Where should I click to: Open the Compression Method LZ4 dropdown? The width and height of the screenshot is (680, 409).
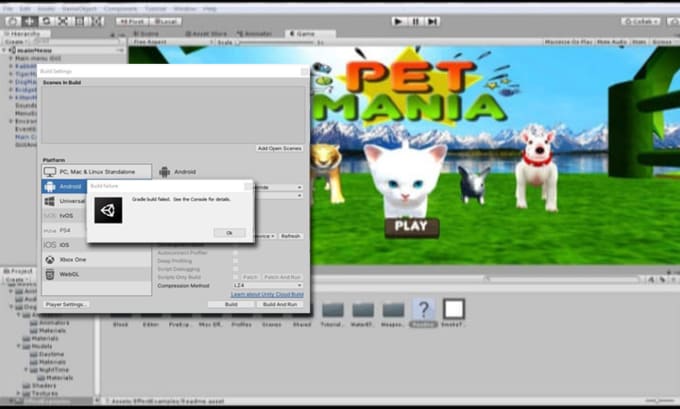[x=268, y=285]
